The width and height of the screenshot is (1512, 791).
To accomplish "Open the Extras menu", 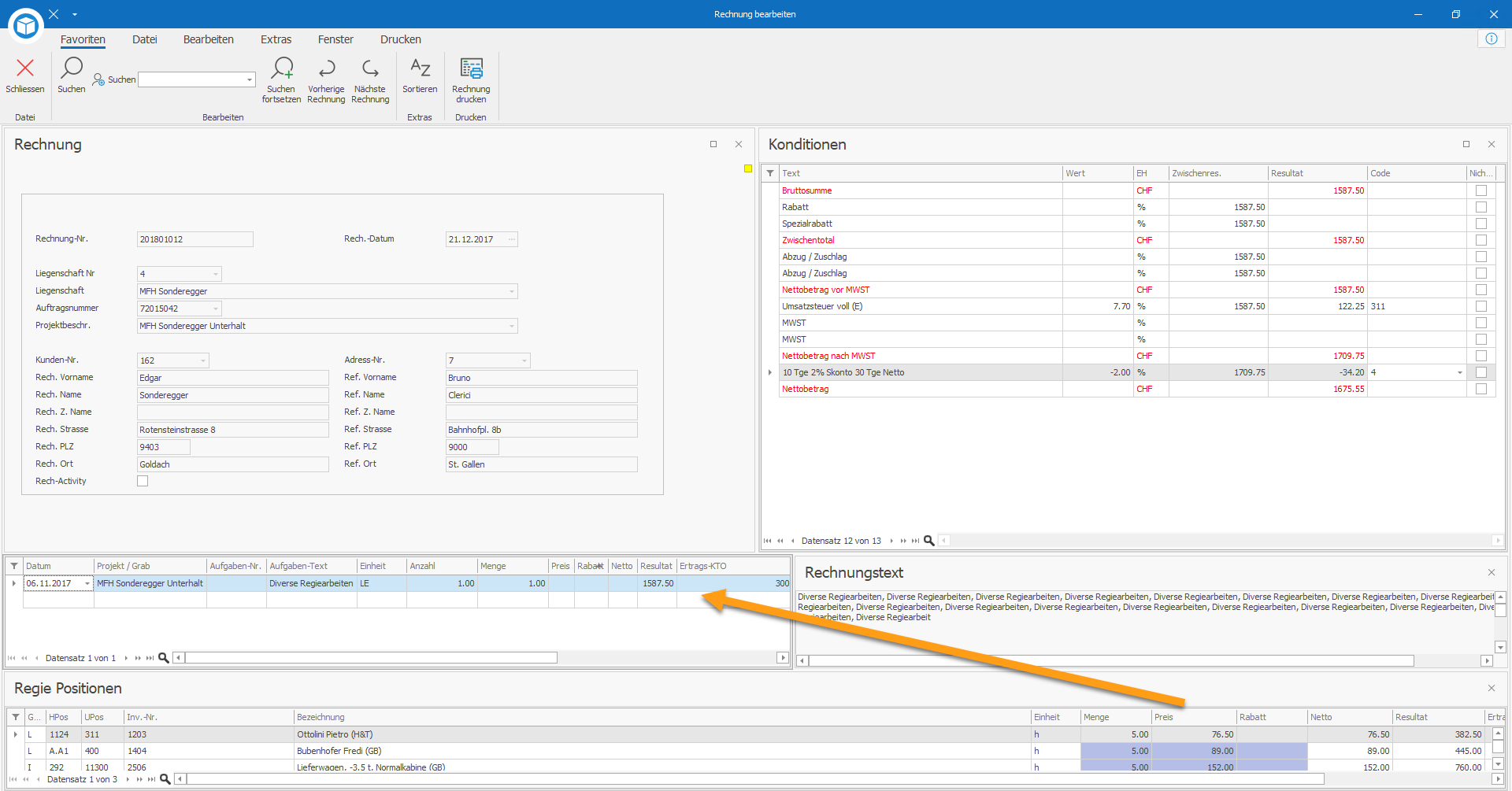I will tap(276, 39).
